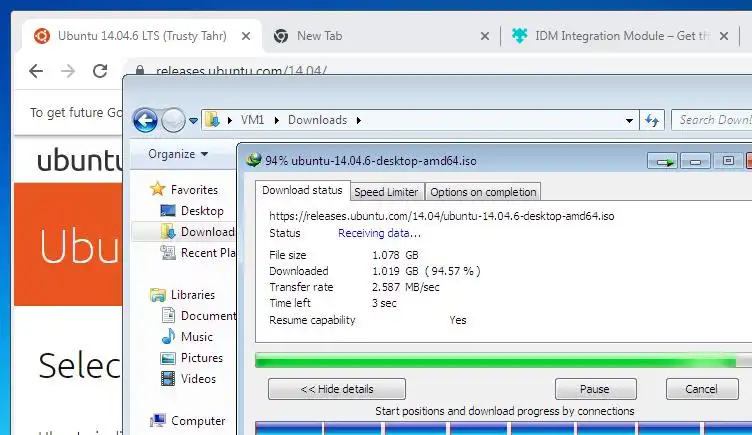752x435 pixels.
Task: Click the Search Downloads field
Action: tap(712, 120)
